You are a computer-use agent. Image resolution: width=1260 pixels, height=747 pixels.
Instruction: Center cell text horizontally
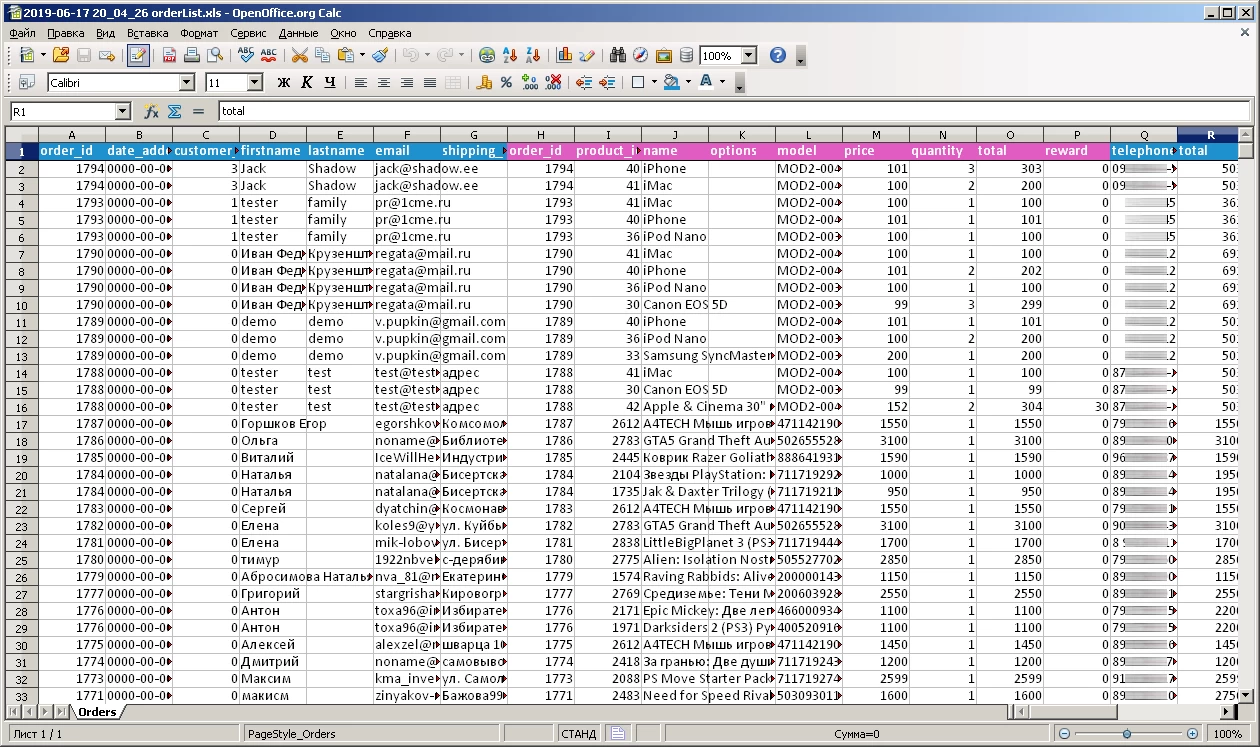coord(384,82)
